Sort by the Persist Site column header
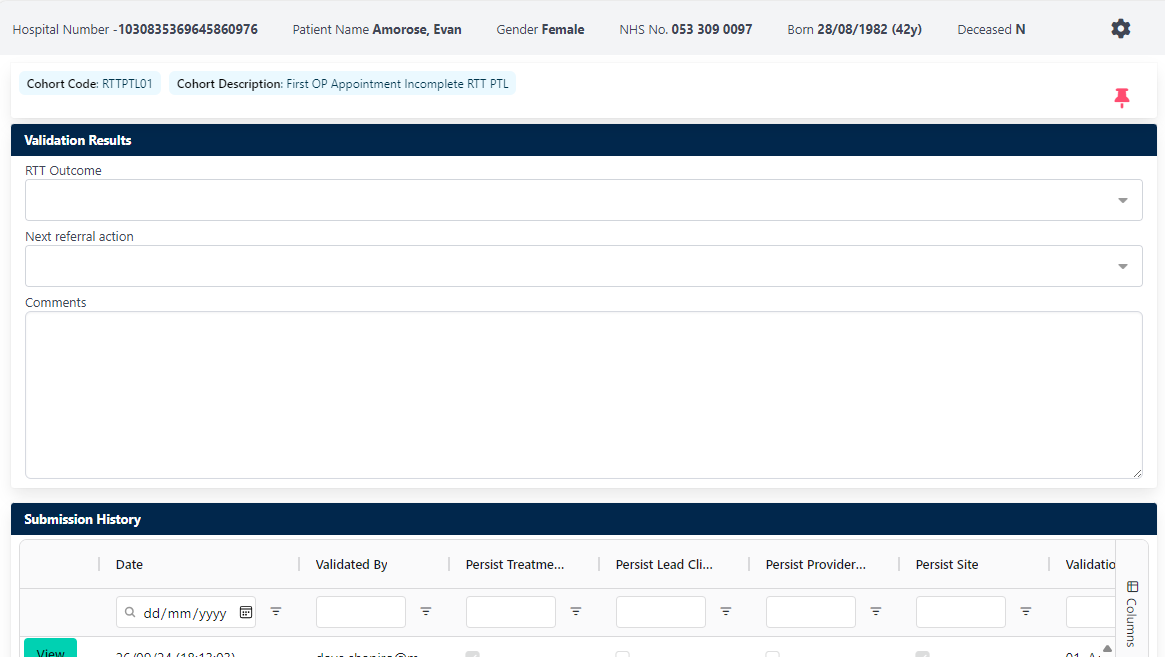Image resolution: width=1165 pixels, height=657 pixels. tap(946, 565)
